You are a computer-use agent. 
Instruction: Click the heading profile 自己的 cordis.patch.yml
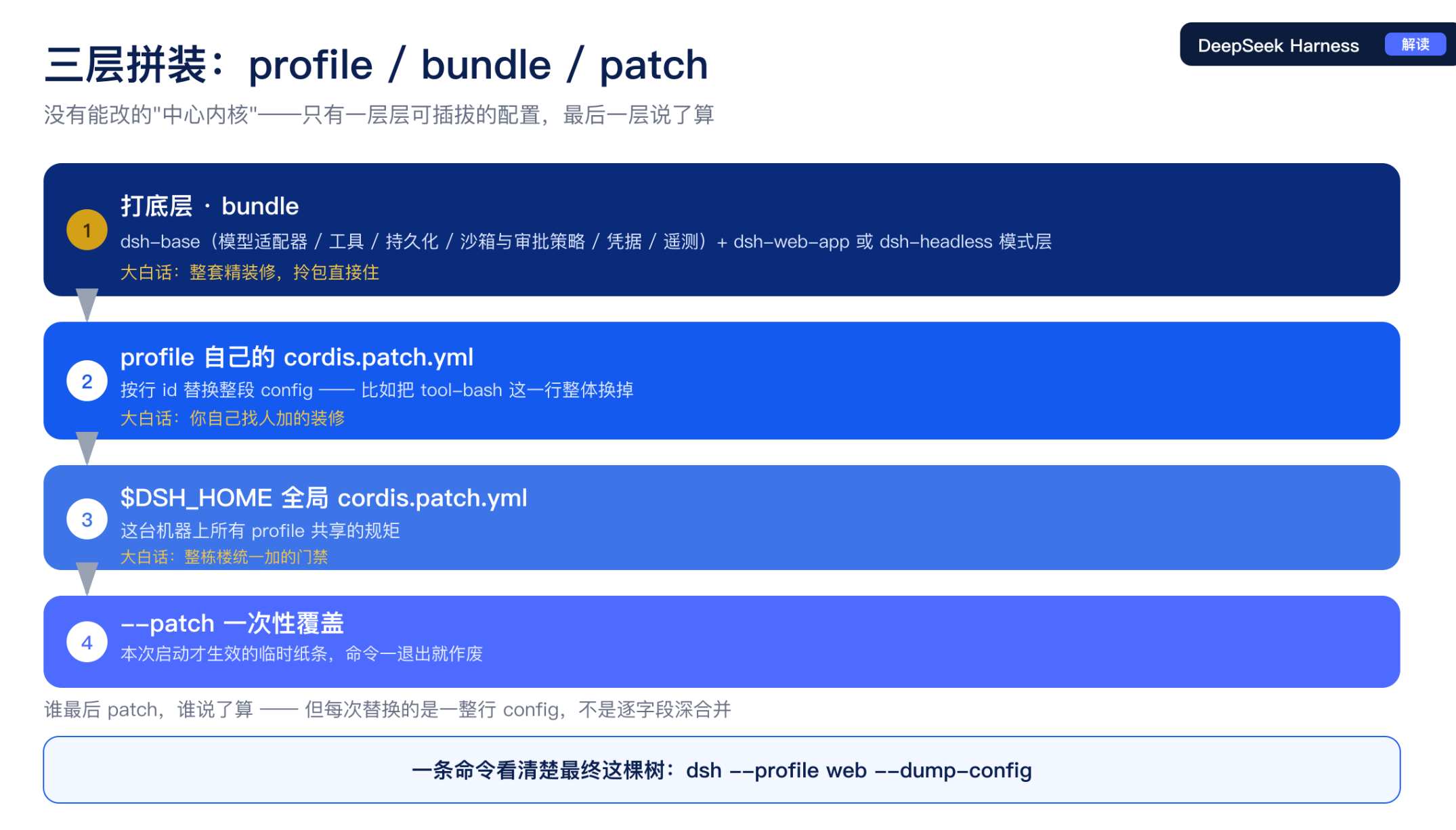click(297, 357)
